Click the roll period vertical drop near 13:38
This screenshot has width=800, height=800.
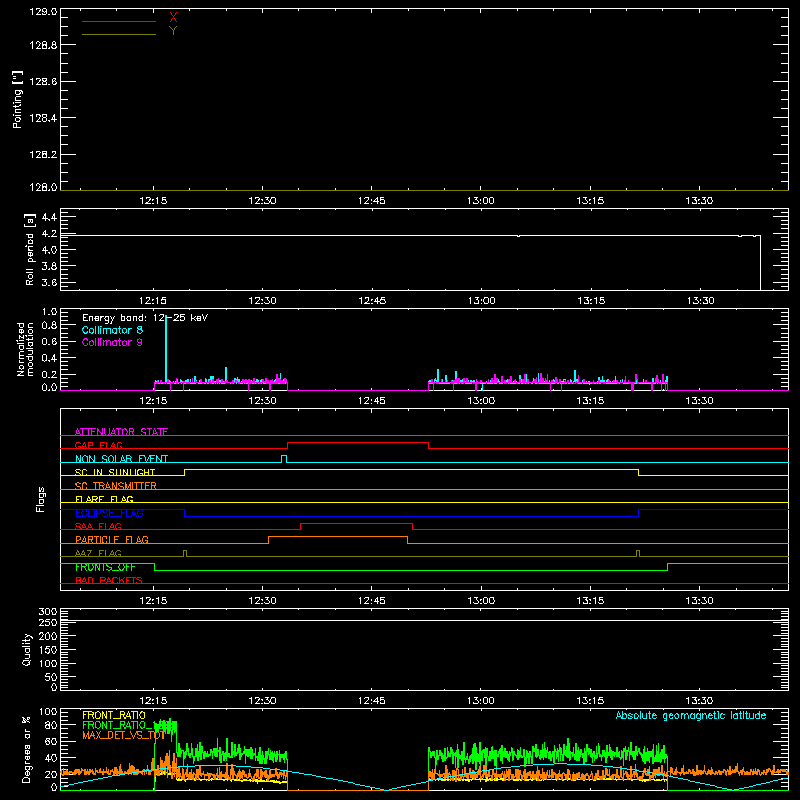click(x=760, y=263)
